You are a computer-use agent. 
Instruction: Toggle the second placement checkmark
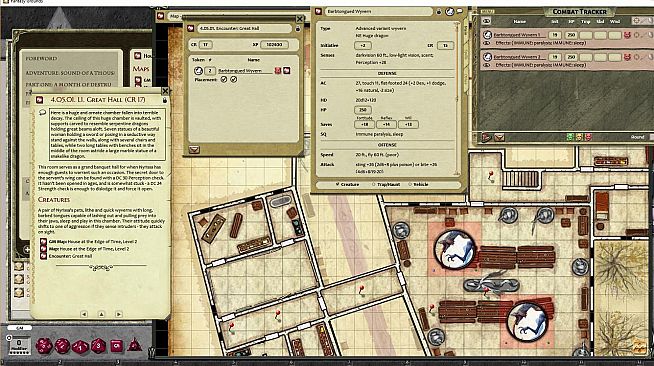point(234,79)
